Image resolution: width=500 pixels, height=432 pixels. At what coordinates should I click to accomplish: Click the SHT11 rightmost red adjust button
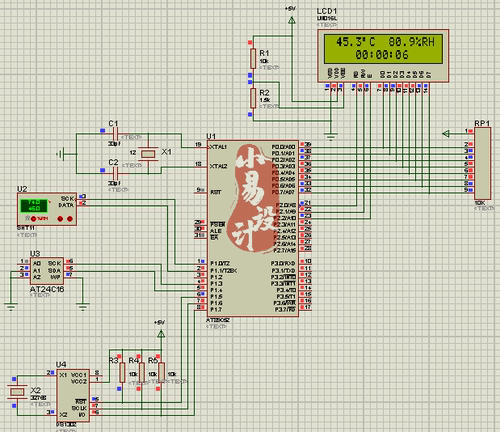(70, 219)
